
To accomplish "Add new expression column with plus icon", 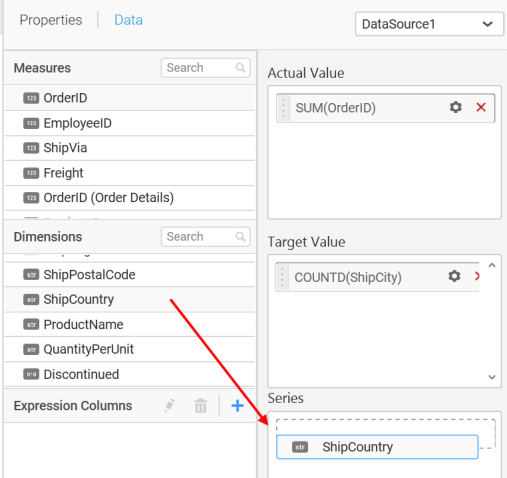I will tap(237, 406).
